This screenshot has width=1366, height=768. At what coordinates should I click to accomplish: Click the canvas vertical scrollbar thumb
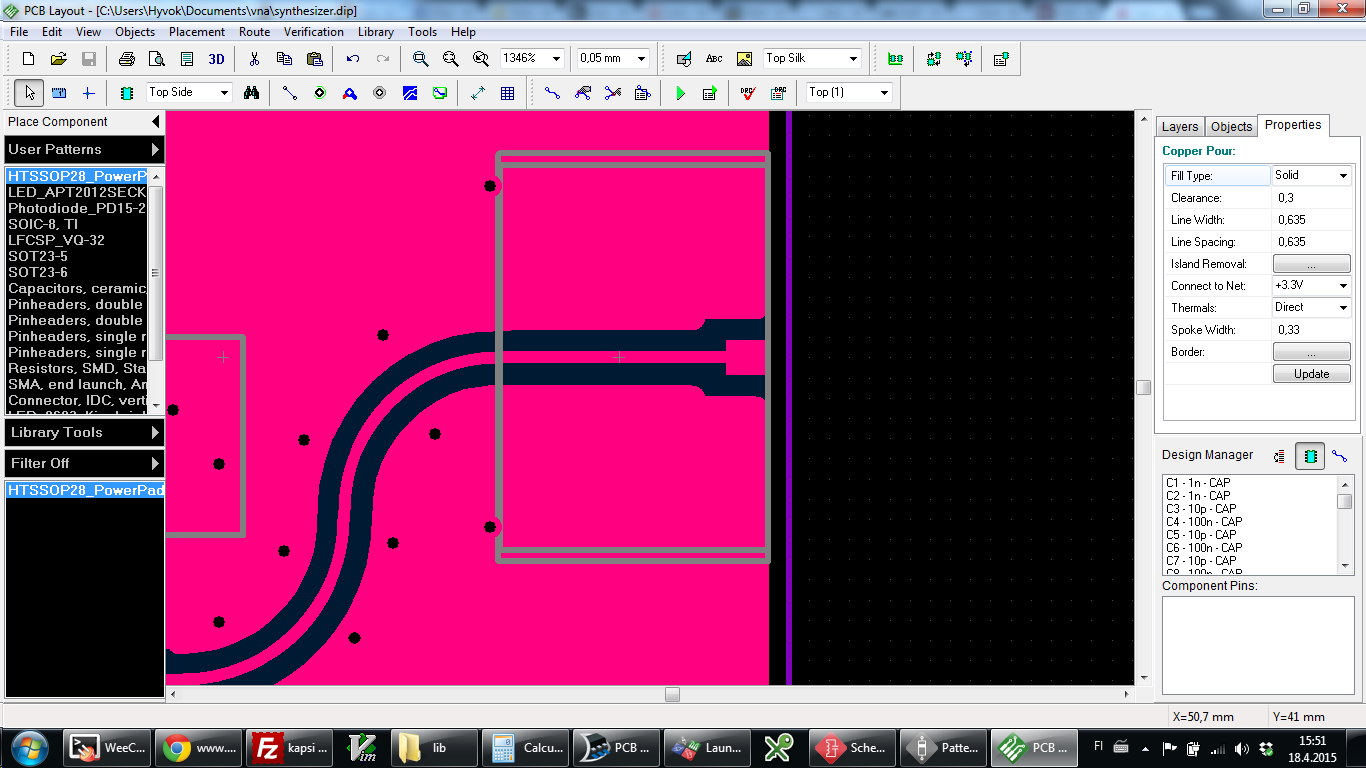coord(1144,387)
